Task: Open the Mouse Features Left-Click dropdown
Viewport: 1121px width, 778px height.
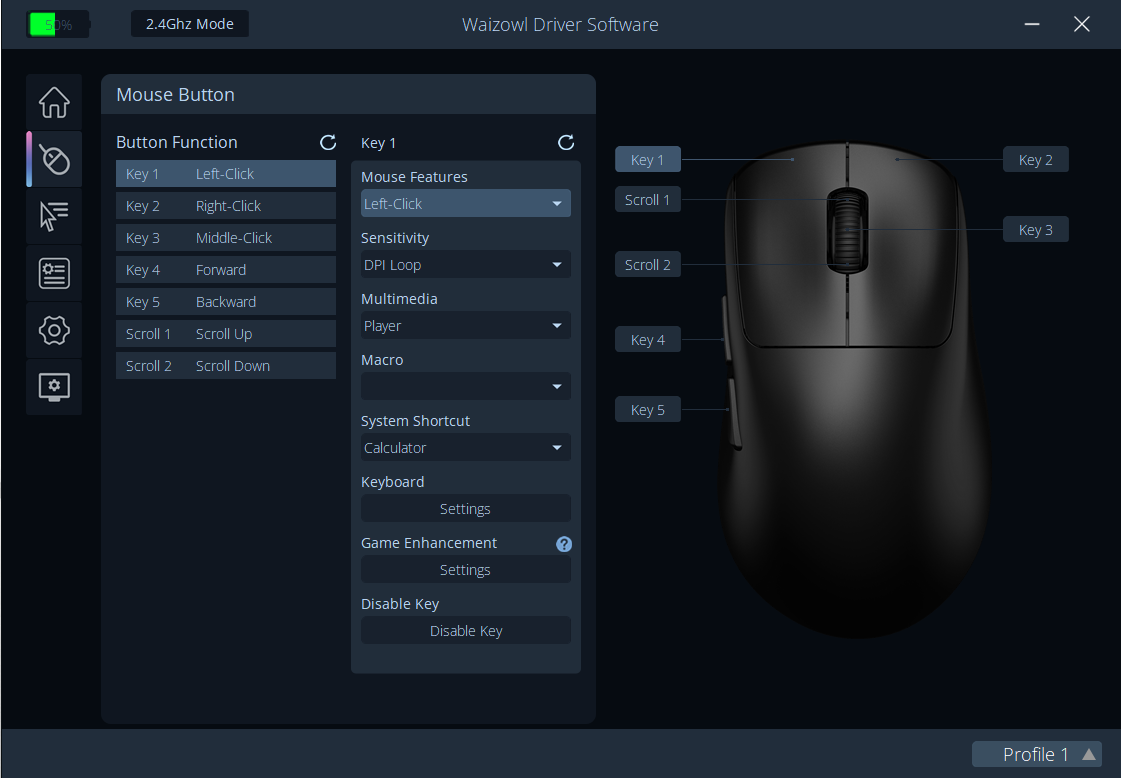Action: pos(465,204)
